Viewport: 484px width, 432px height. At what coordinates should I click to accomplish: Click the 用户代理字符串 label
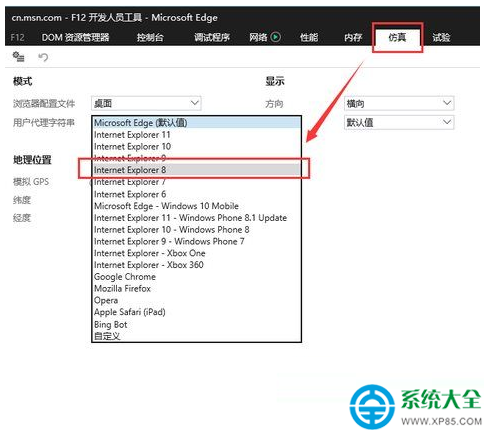[43, 123]
